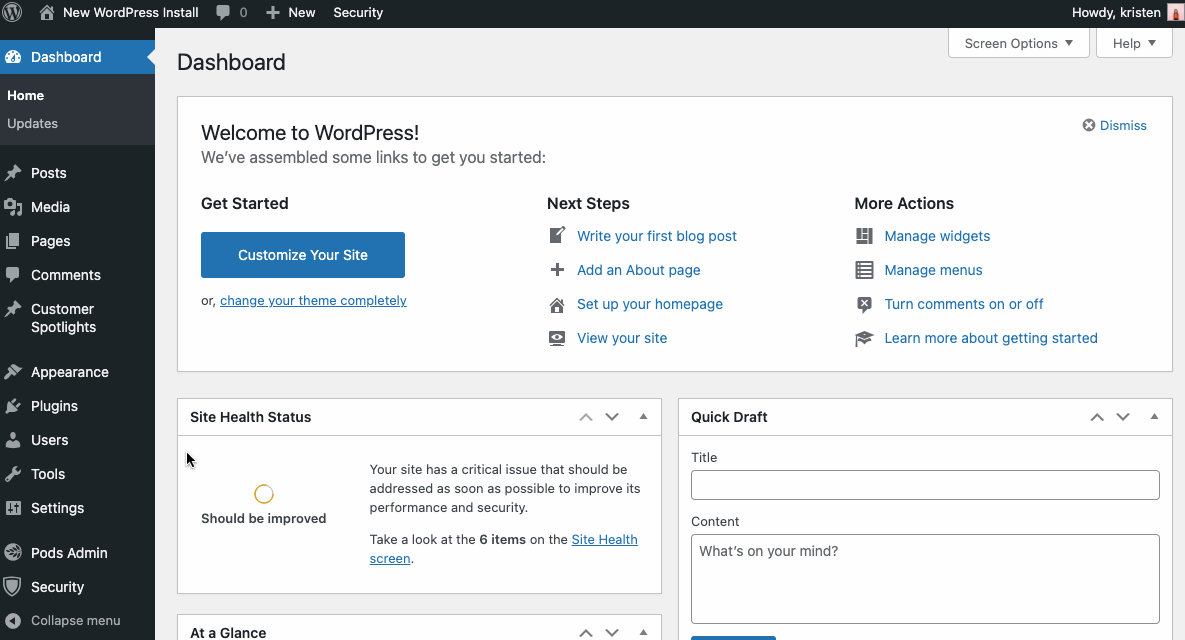Open Security shield icon in sidebar

click(13, 587)
